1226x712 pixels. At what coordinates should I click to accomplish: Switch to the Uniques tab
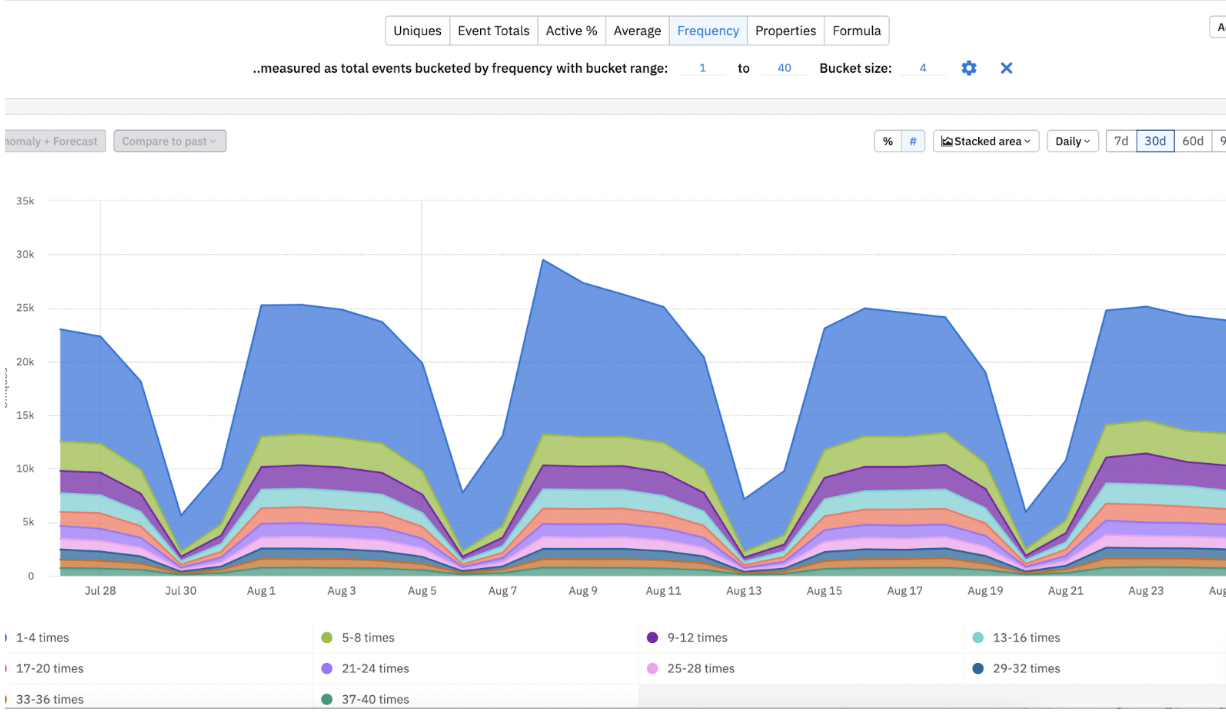[x=417, y=31]
